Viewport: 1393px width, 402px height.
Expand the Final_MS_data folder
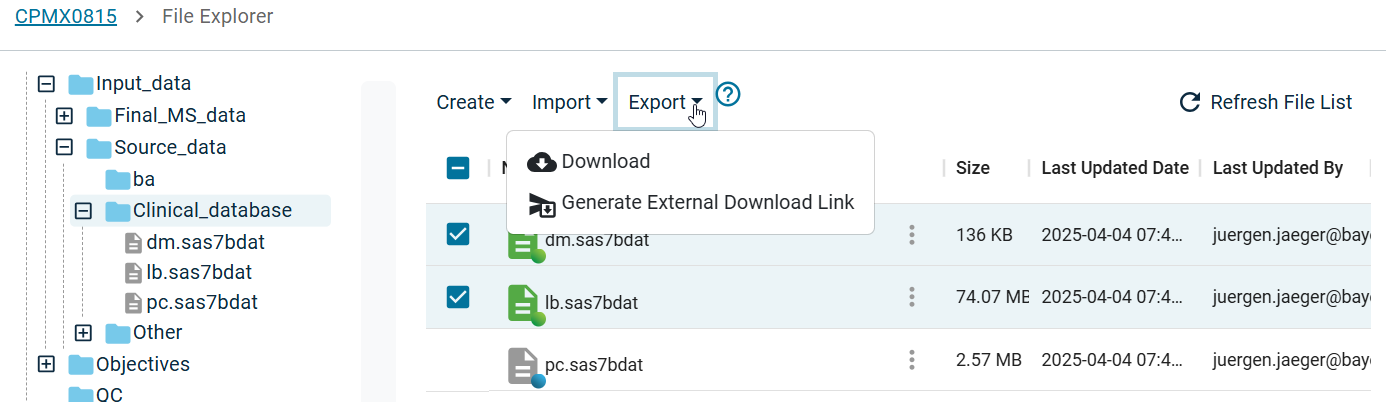tap(64, 116)
